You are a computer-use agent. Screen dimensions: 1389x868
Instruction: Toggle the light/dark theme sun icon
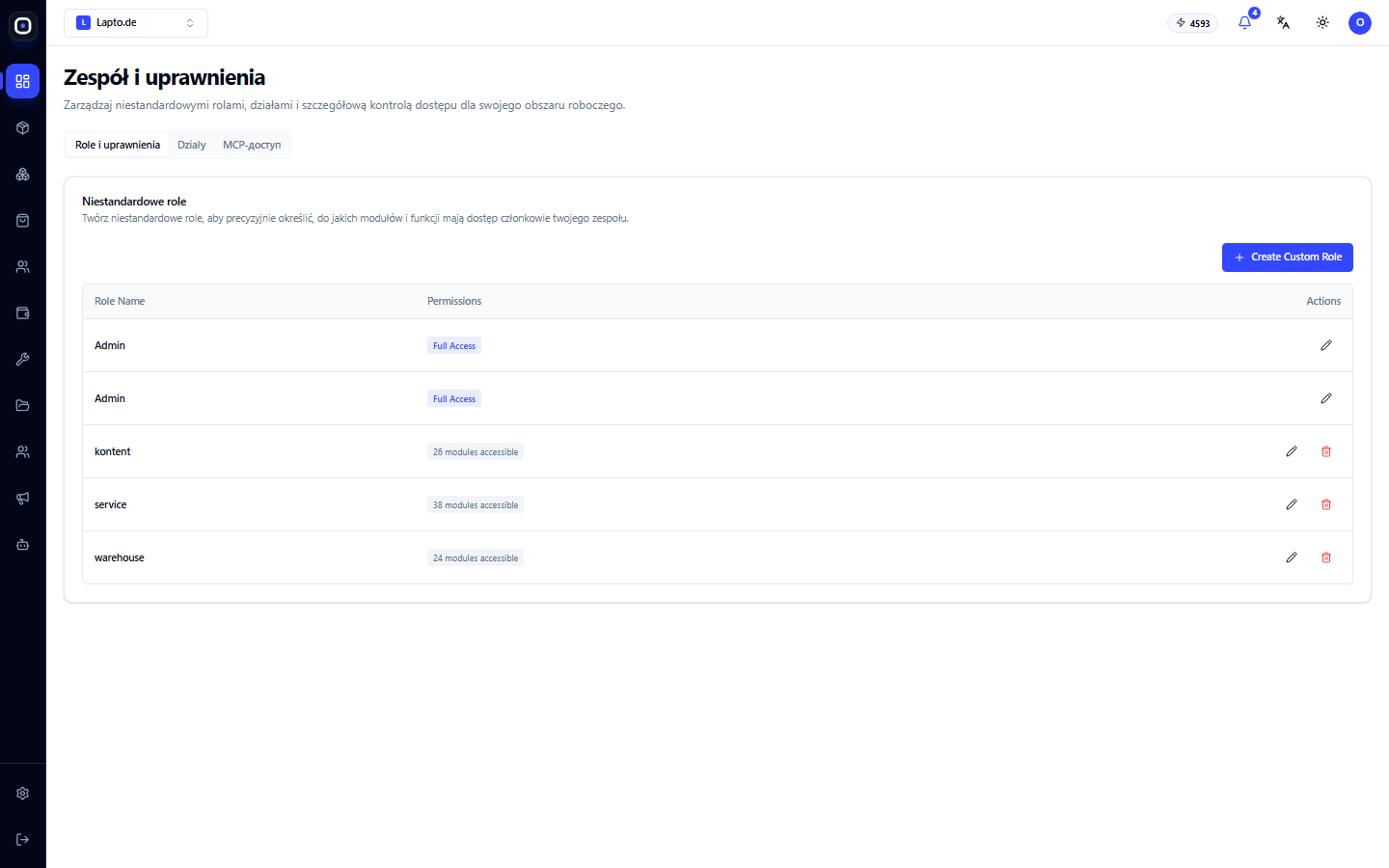point(1322,22)
